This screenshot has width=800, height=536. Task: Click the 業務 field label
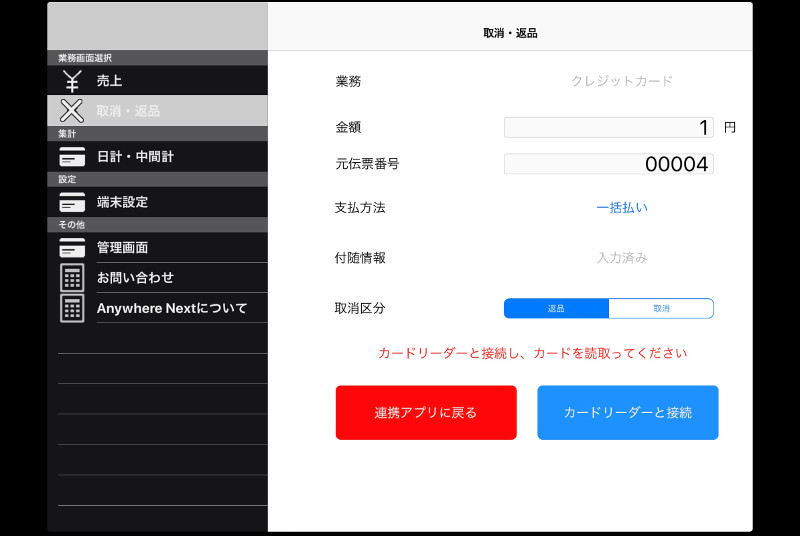[x=348, y=81]
